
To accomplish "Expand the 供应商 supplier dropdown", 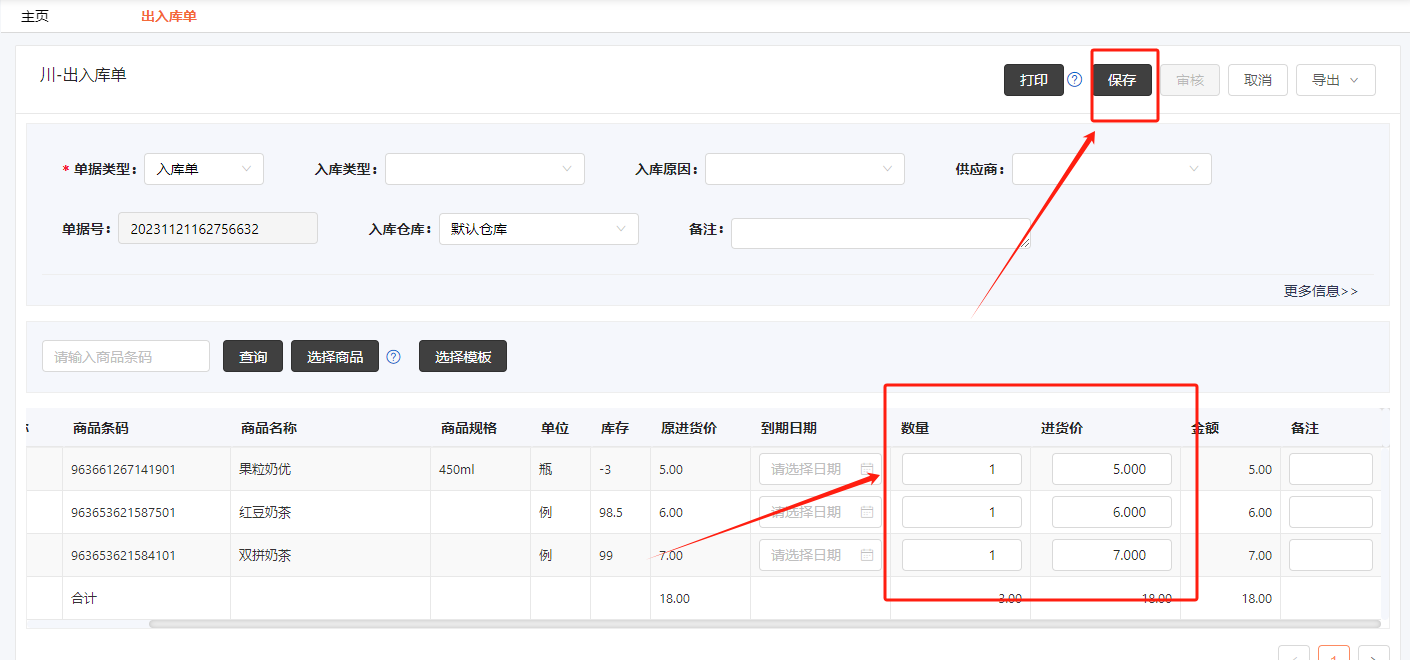I will pyautogui.click(x=1111, y=169).
